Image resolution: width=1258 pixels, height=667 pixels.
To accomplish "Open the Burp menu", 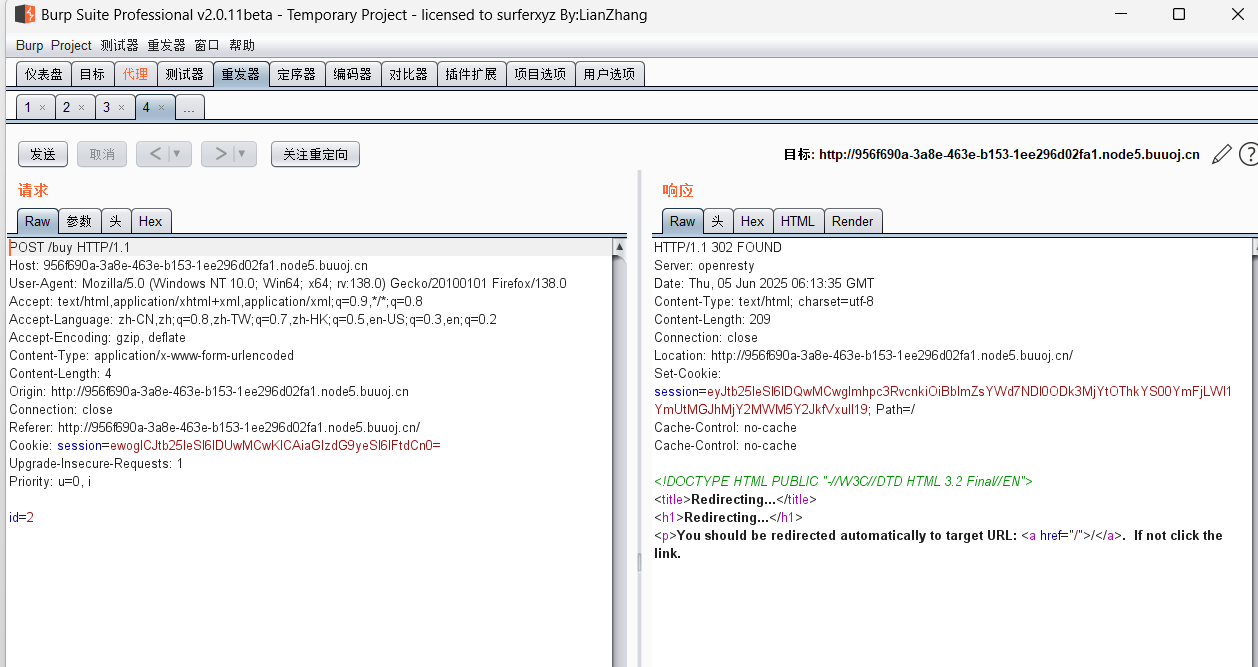I will pyautogui.click(x=30, y=46).
